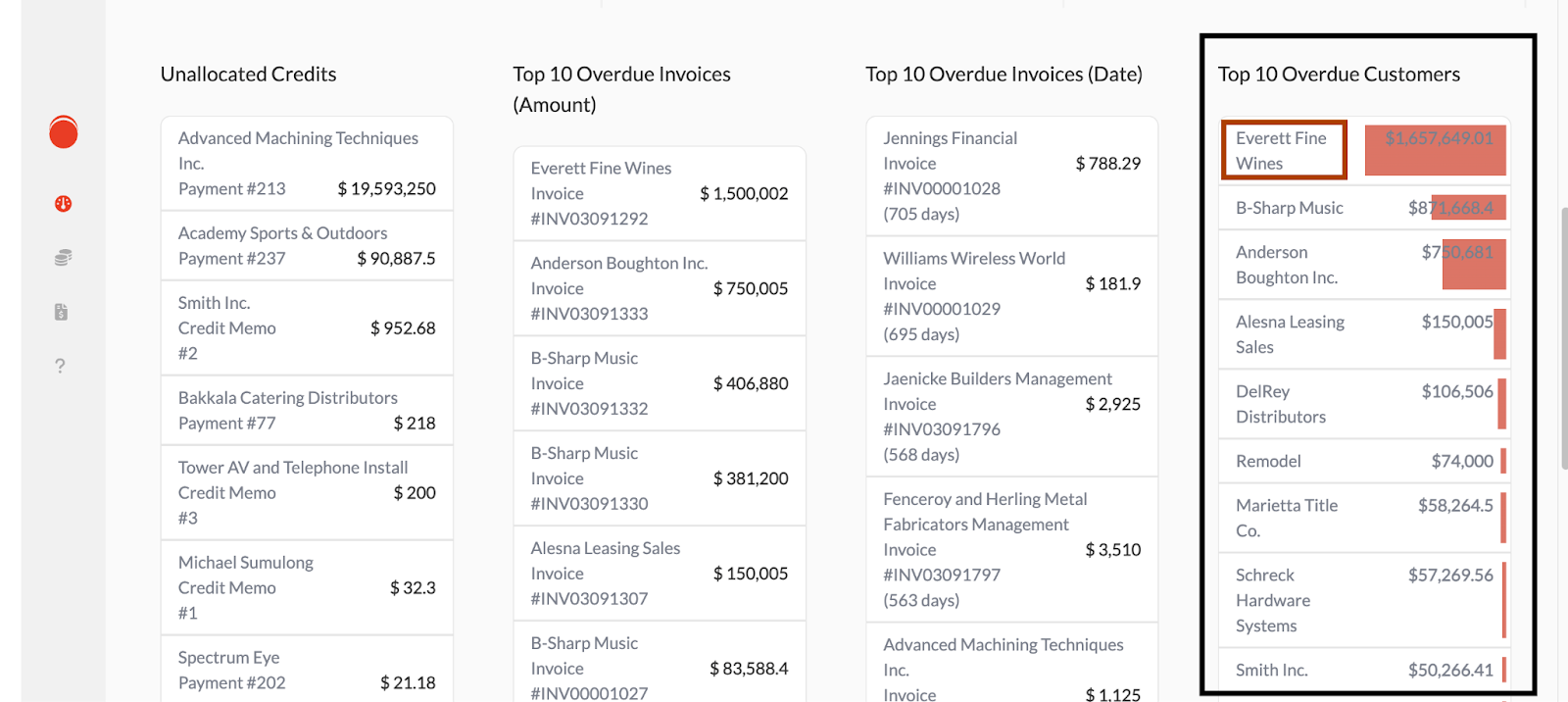
Task: Click the $106,506 overdue total
Action: [x=1457, y=391]
